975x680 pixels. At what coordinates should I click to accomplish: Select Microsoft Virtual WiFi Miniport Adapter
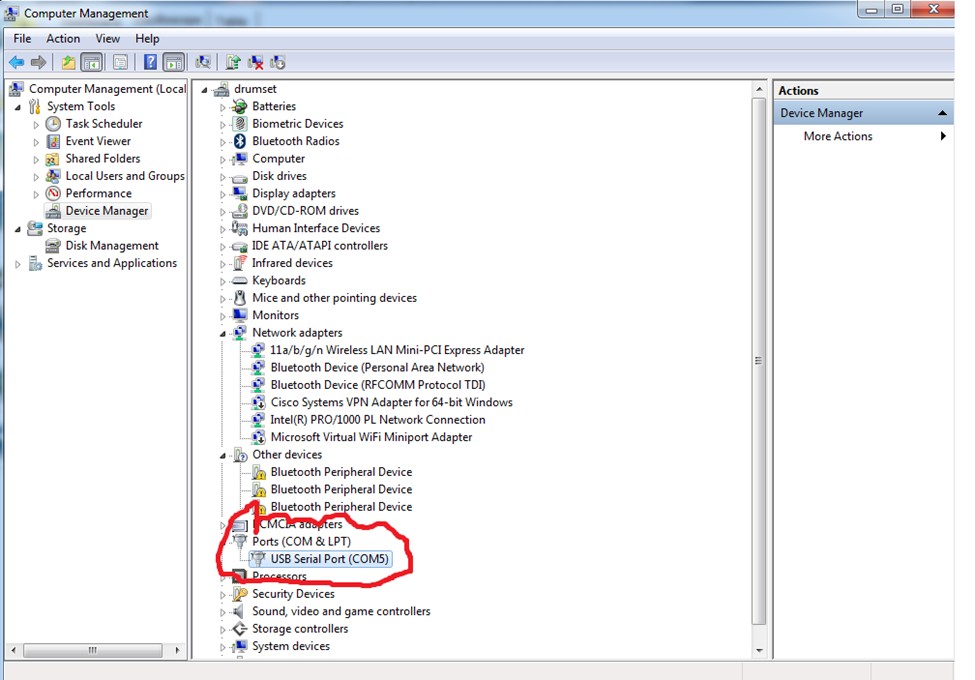371,437
